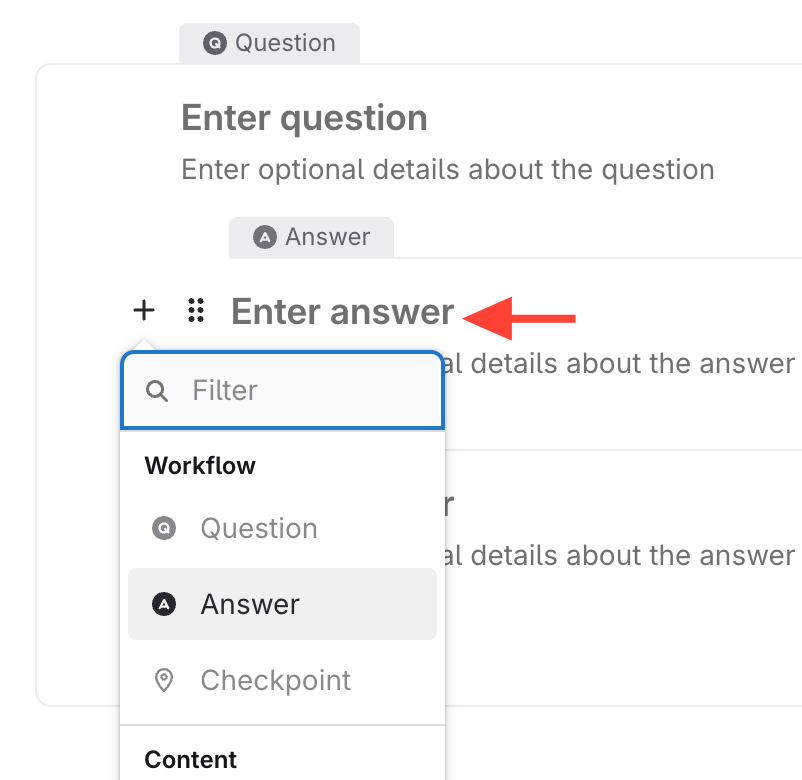
Task: Select Answer in the Workflow menu
Action: (251, 604)
